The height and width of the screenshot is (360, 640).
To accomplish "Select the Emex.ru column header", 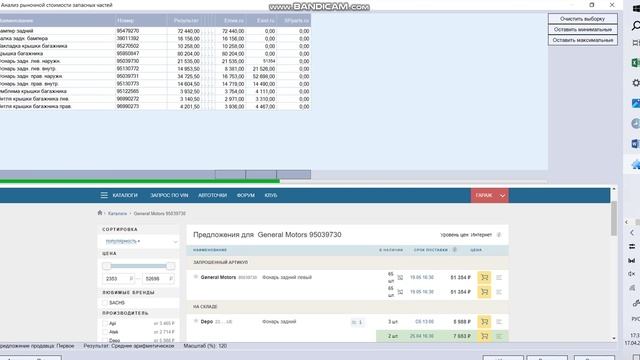I will (x=234, y=20).
